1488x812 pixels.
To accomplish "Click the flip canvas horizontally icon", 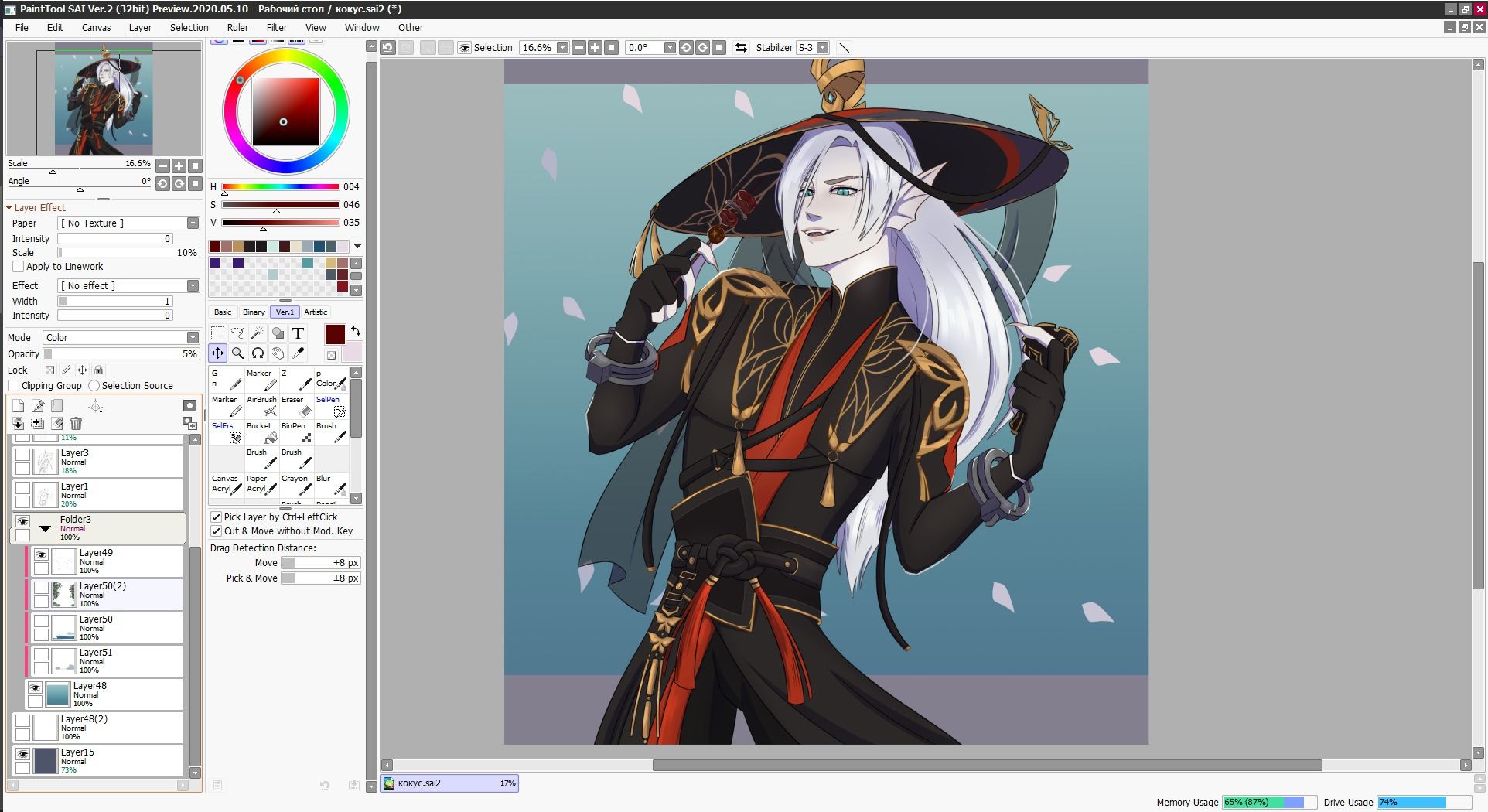I will click(x=741, y=48).
